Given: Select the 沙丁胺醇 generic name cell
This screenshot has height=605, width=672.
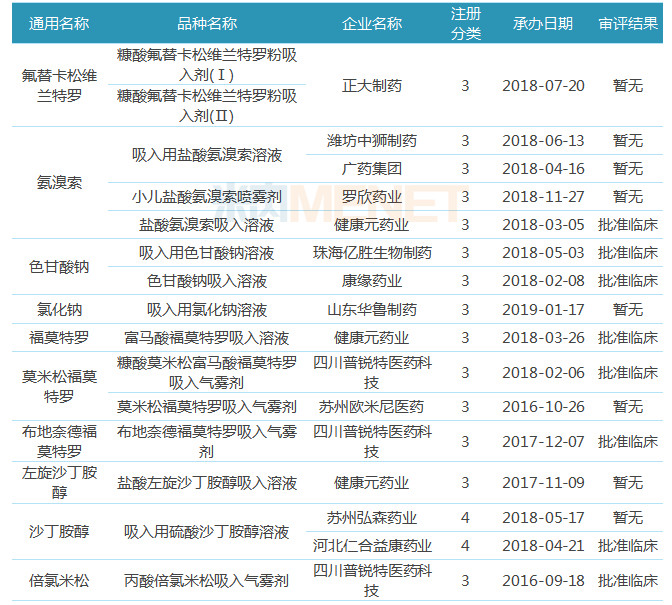Looking at the screenshot, I should point(59,532).
